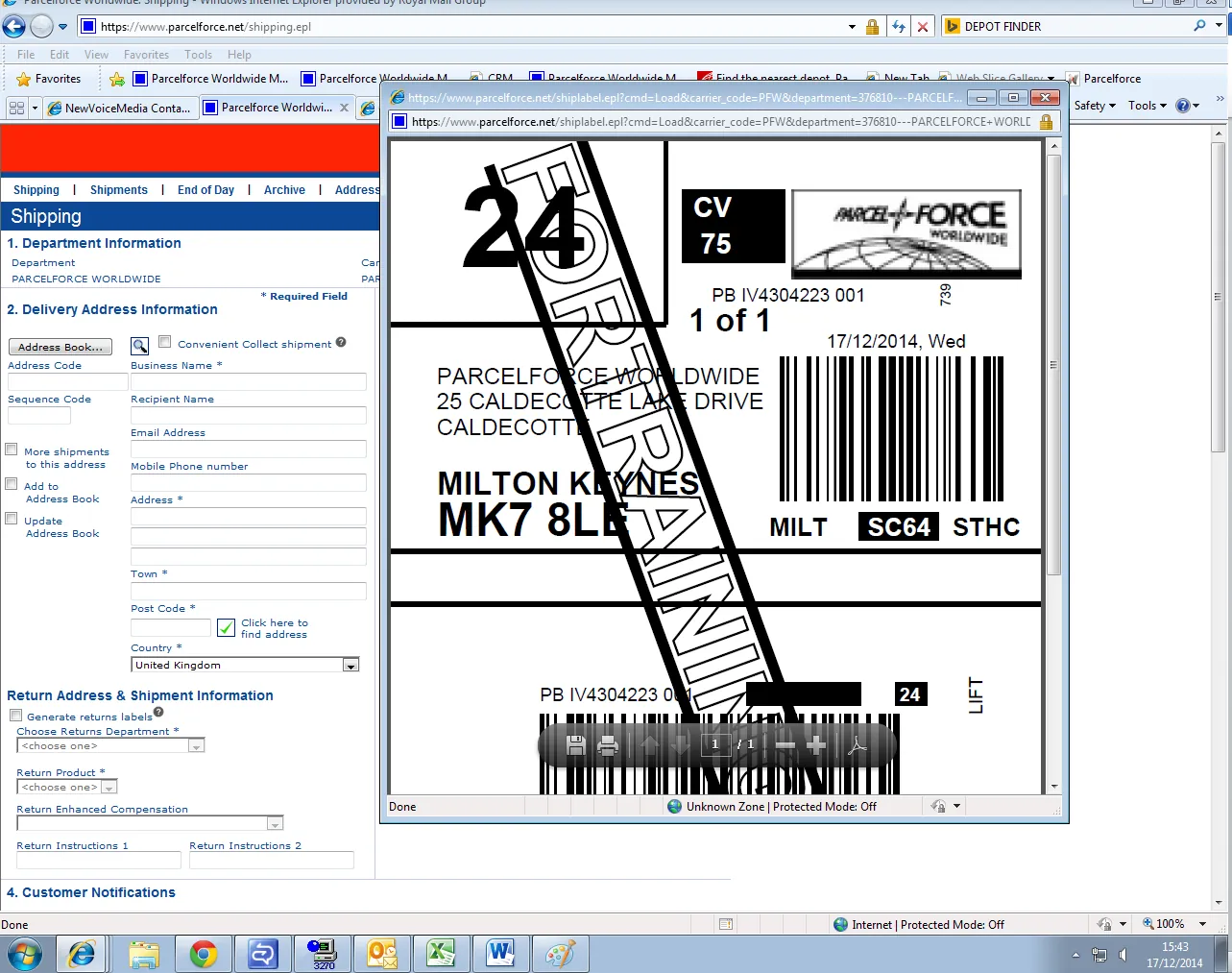Click the Post Code input field
This screenshot has width=1232, height=973.
(x=171, y=627)
